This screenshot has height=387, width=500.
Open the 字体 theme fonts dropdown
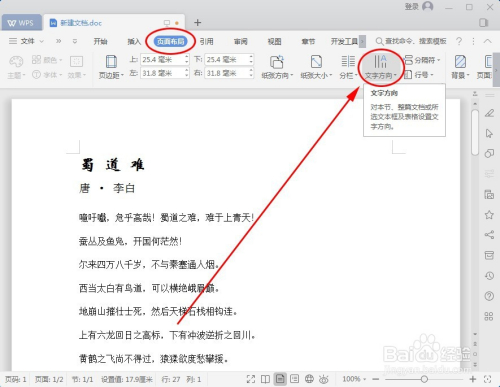pyautogui.click(x=47, y=75)
